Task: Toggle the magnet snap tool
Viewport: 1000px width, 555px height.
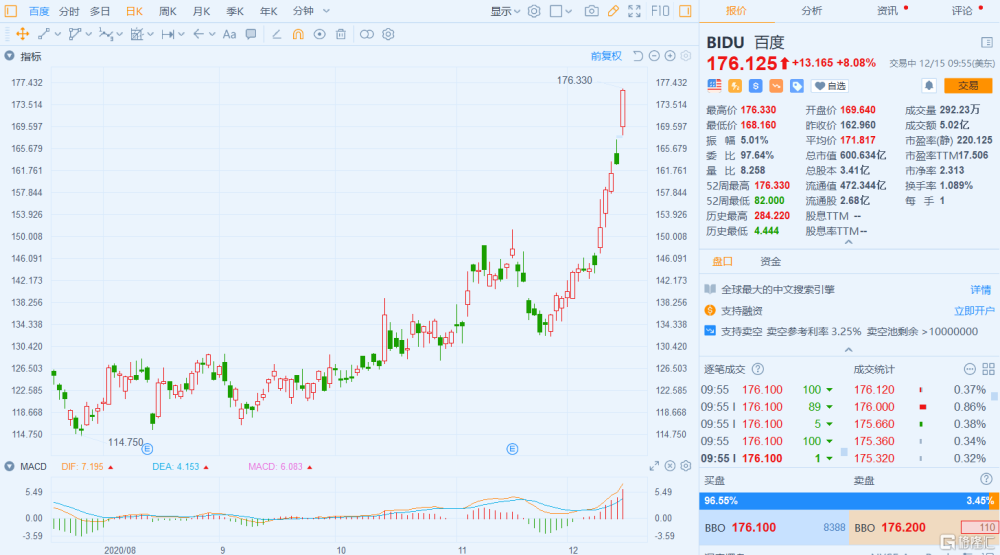Action: [x=298, y=34]
